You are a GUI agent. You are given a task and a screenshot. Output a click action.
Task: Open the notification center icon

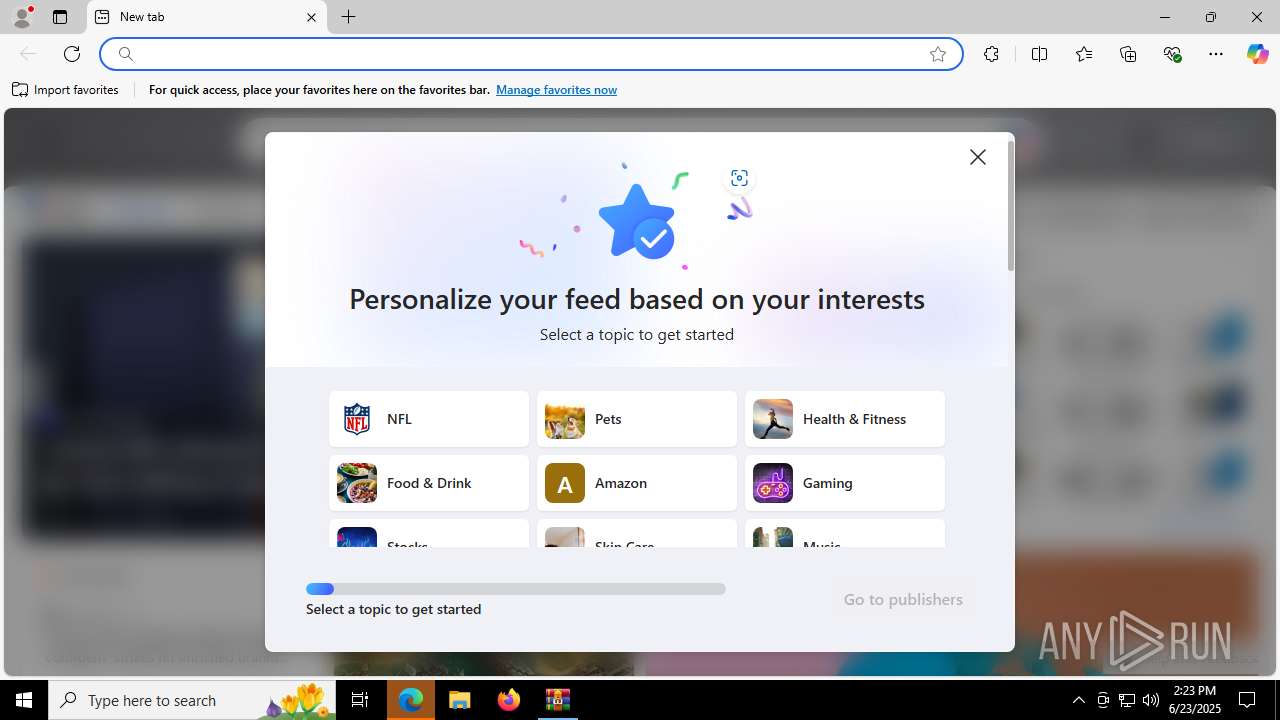(1247, 700)
